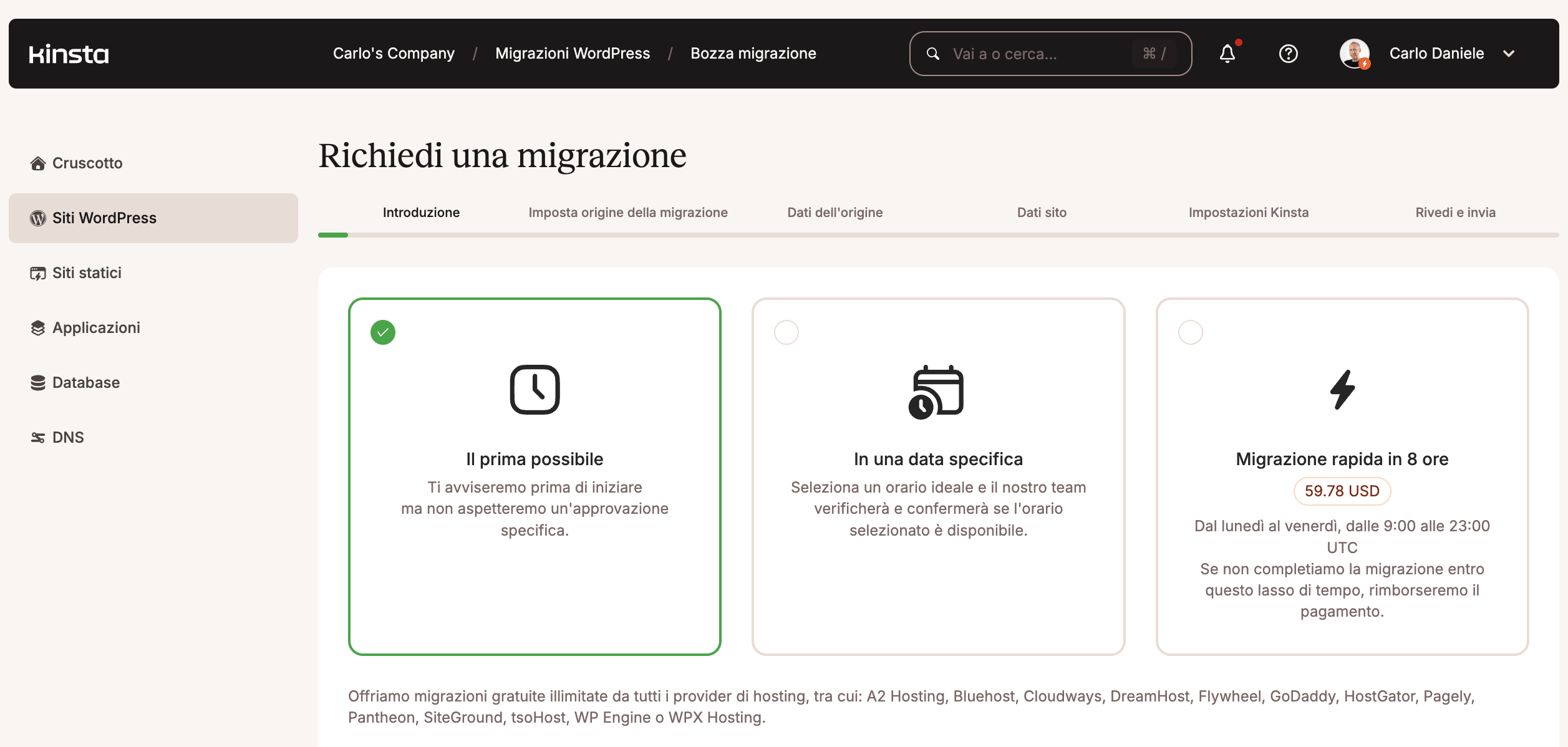Click the 'Offriamo migrazioni gratuite illimitate' paragraph
1568x747 pixels.
(x=911, y=707)
